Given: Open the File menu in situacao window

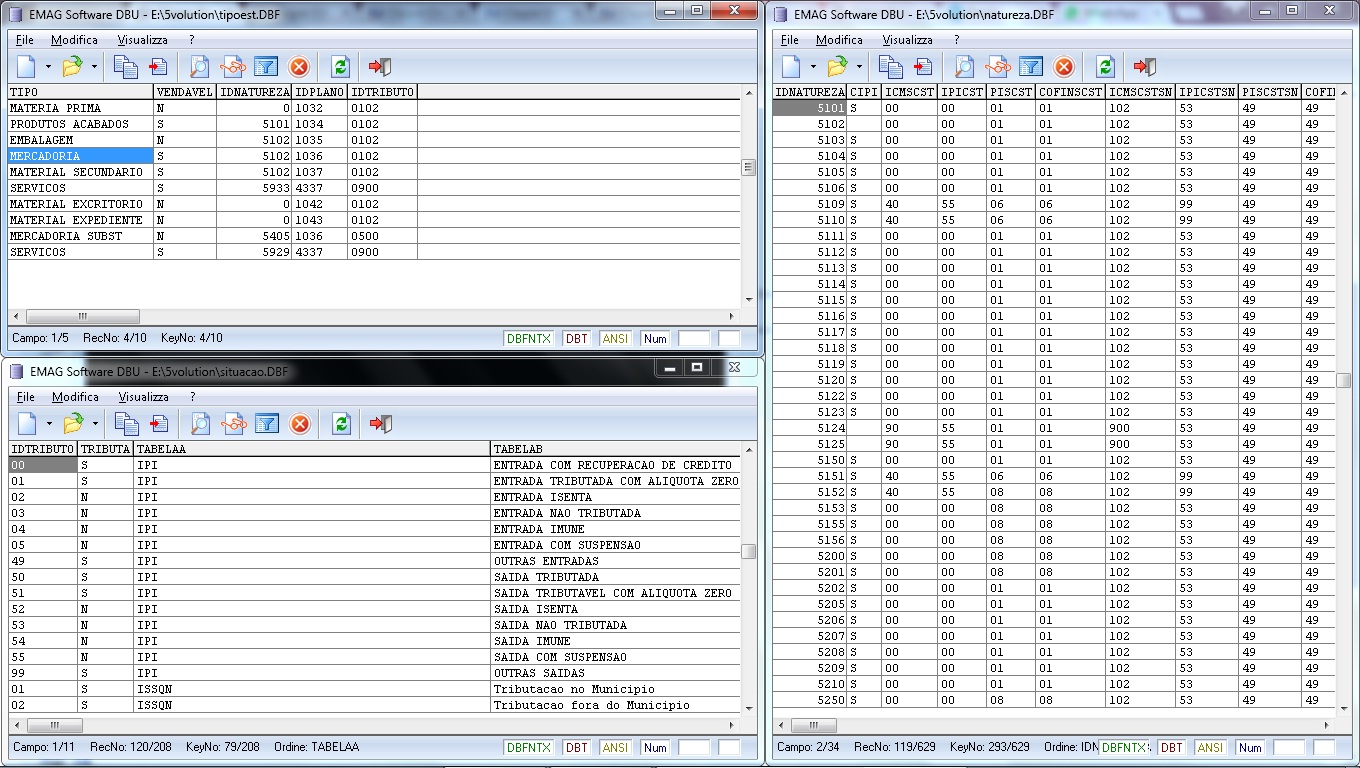Looking at the screenshot, I should [25, 397].
